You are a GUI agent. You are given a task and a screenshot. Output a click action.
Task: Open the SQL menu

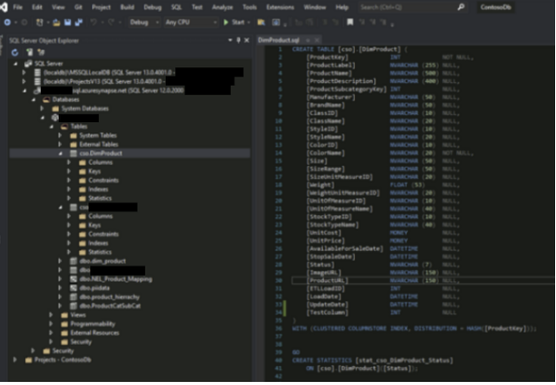[x=176, y=7]
